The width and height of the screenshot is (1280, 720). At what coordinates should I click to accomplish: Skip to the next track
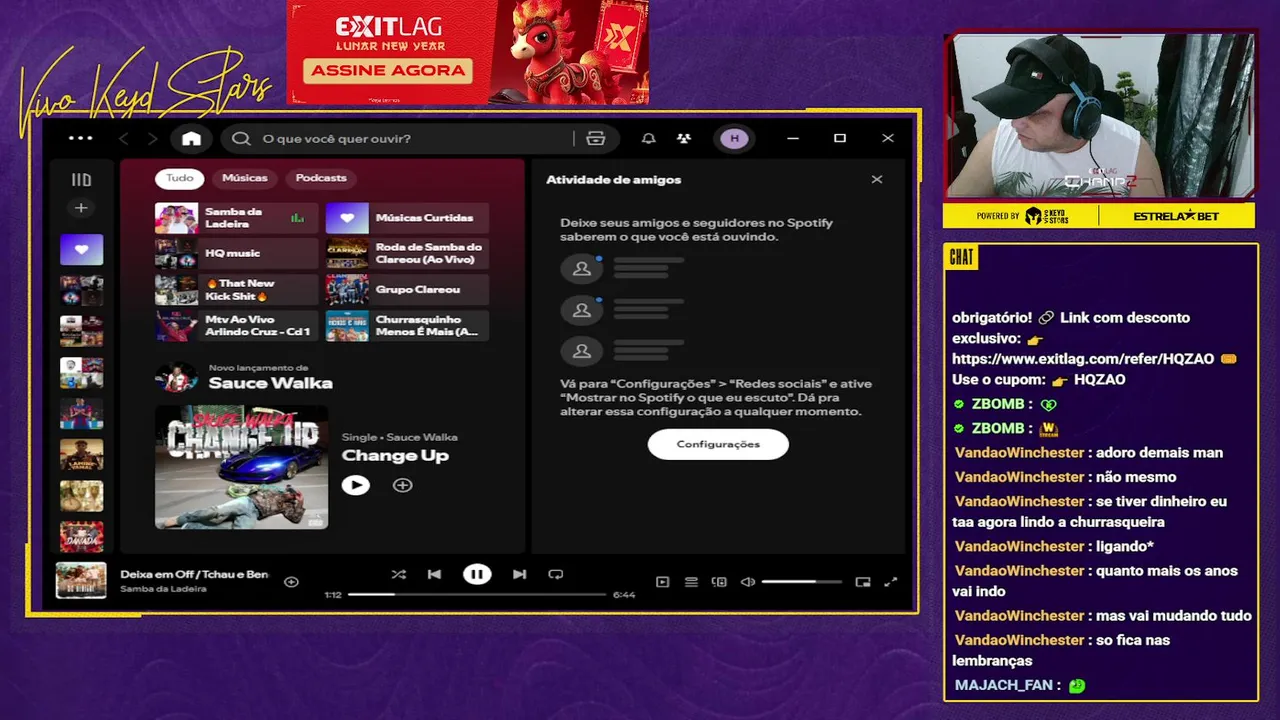click(519, 574)
